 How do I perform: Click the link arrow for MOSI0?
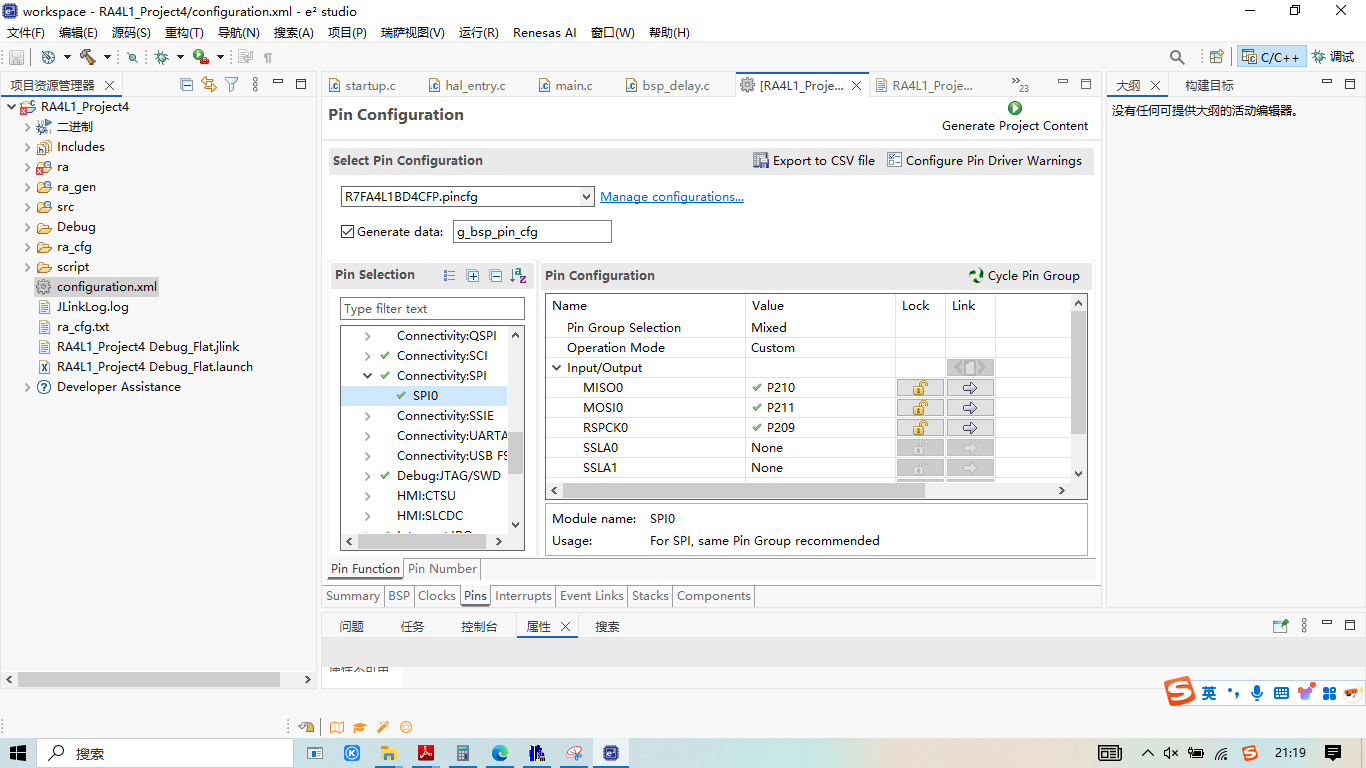pos(970,408)
